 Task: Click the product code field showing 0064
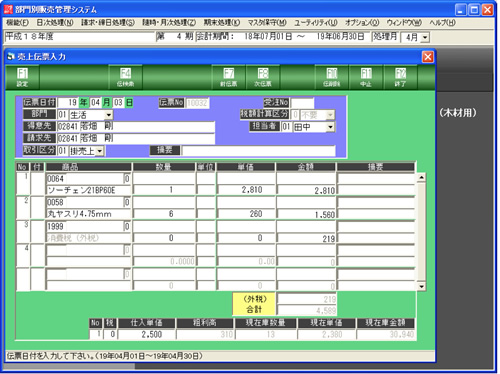85,179
